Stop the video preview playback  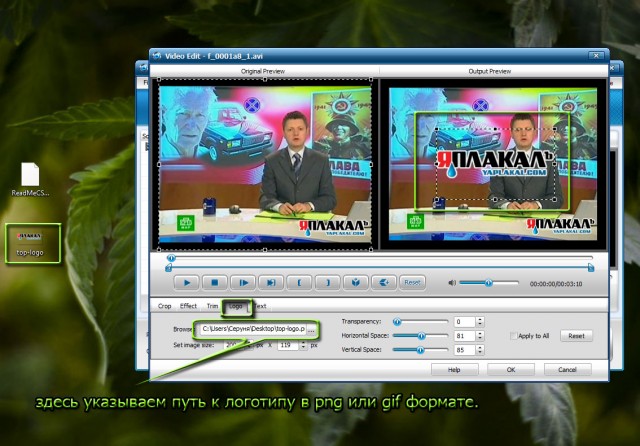pyautogui.click(x=215, y=282)
